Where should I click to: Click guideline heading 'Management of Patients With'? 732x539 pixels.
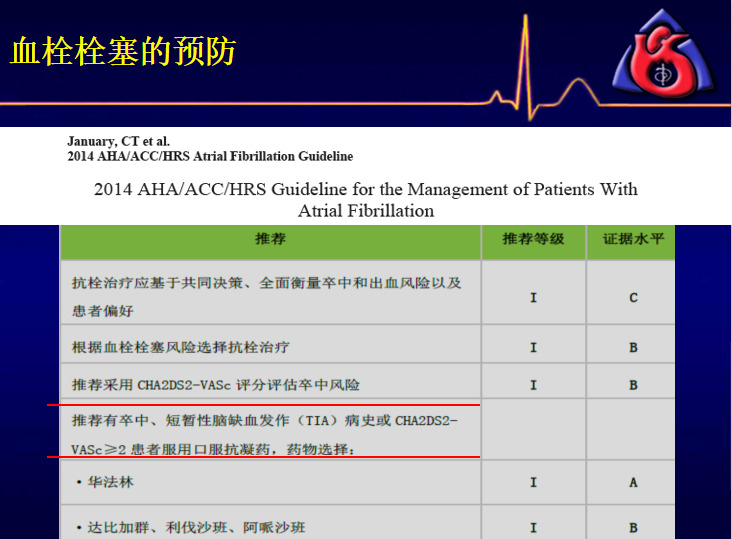[522, 189]
